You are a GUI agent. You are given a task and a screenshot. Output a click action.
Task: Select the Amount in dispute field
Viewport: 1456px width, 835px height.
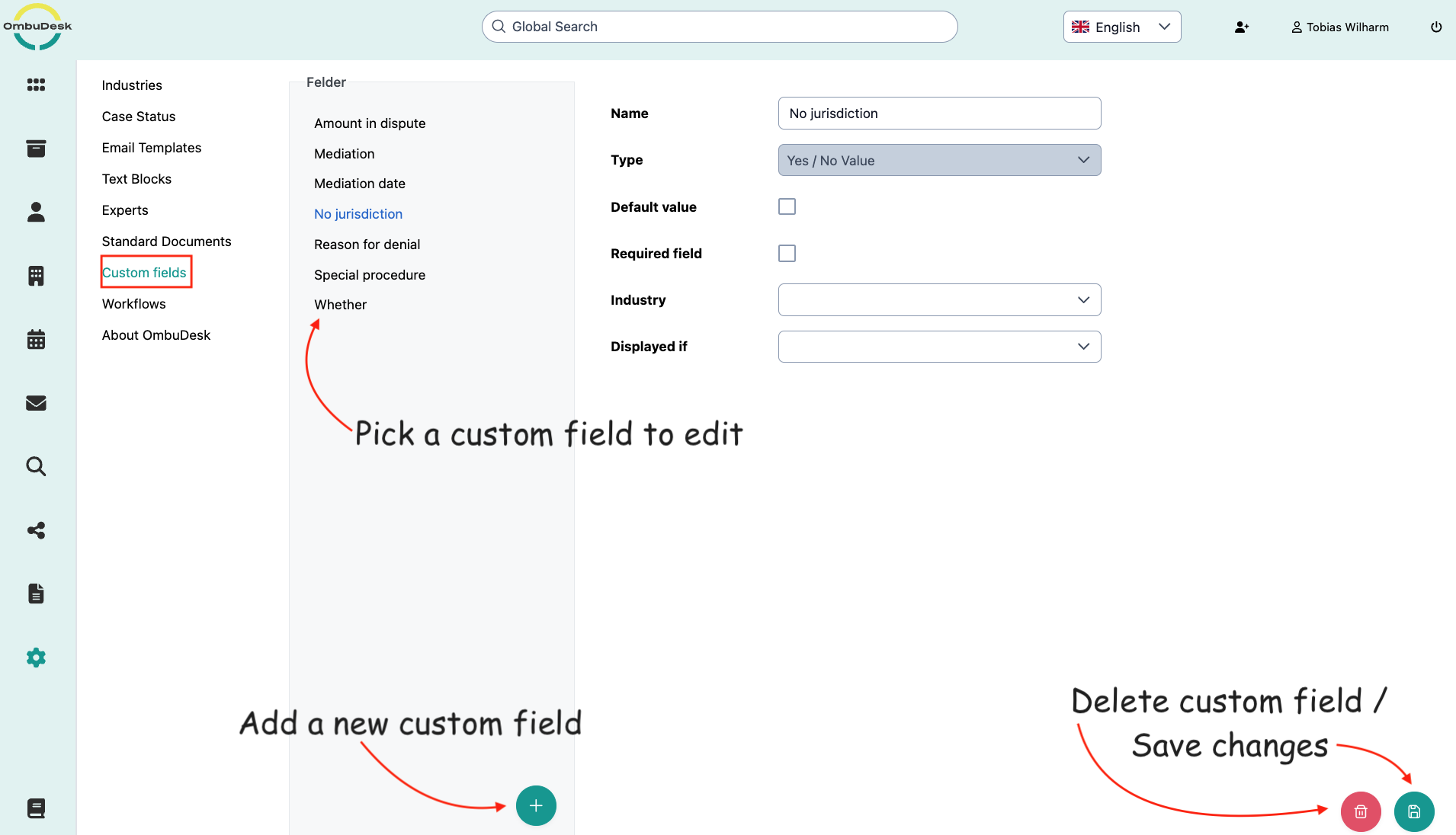[x=370, y=123]
